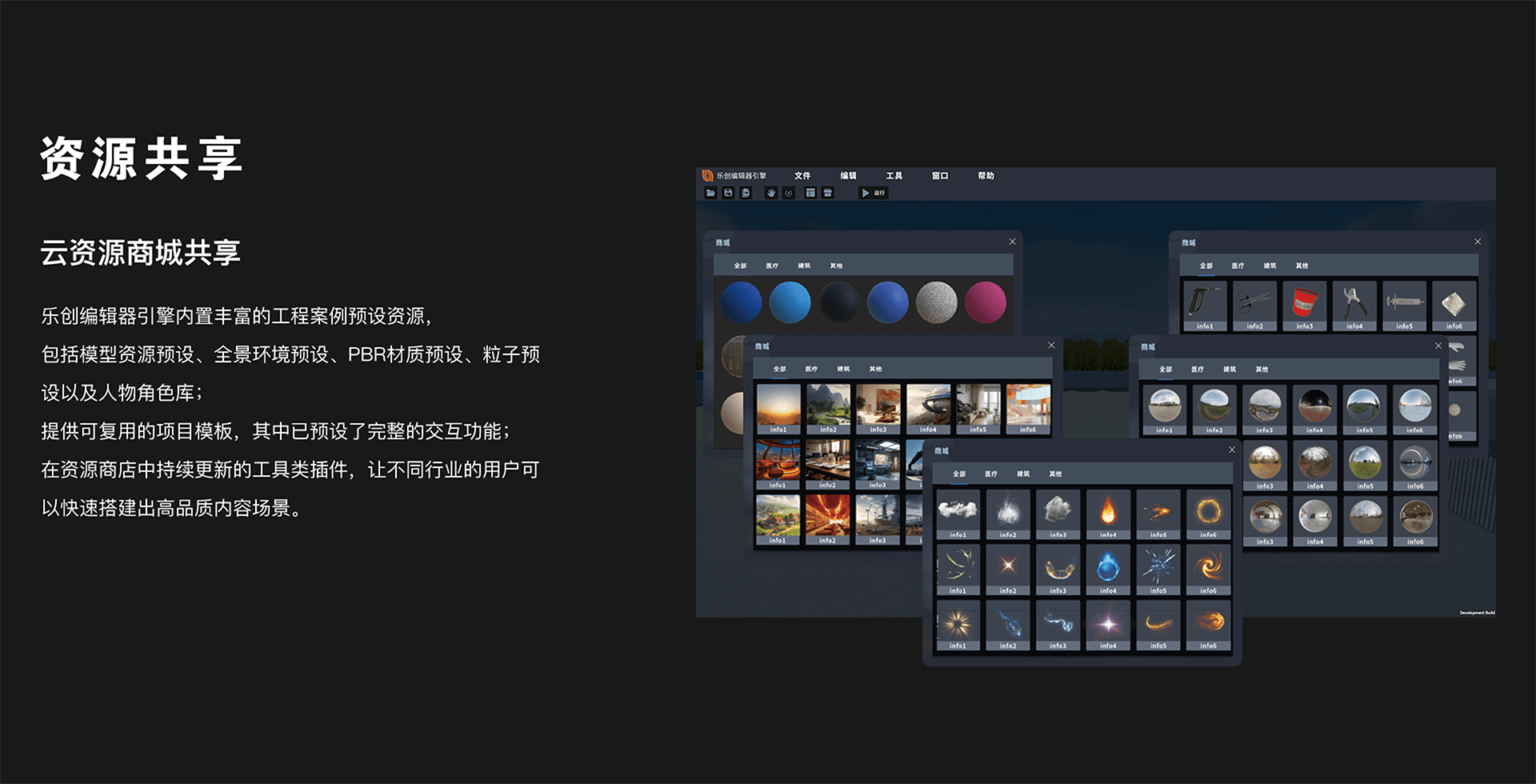This screenshot has height=784, width=1536.
Task: Close the particle effects store window
Action: [x=1232, y=450]
